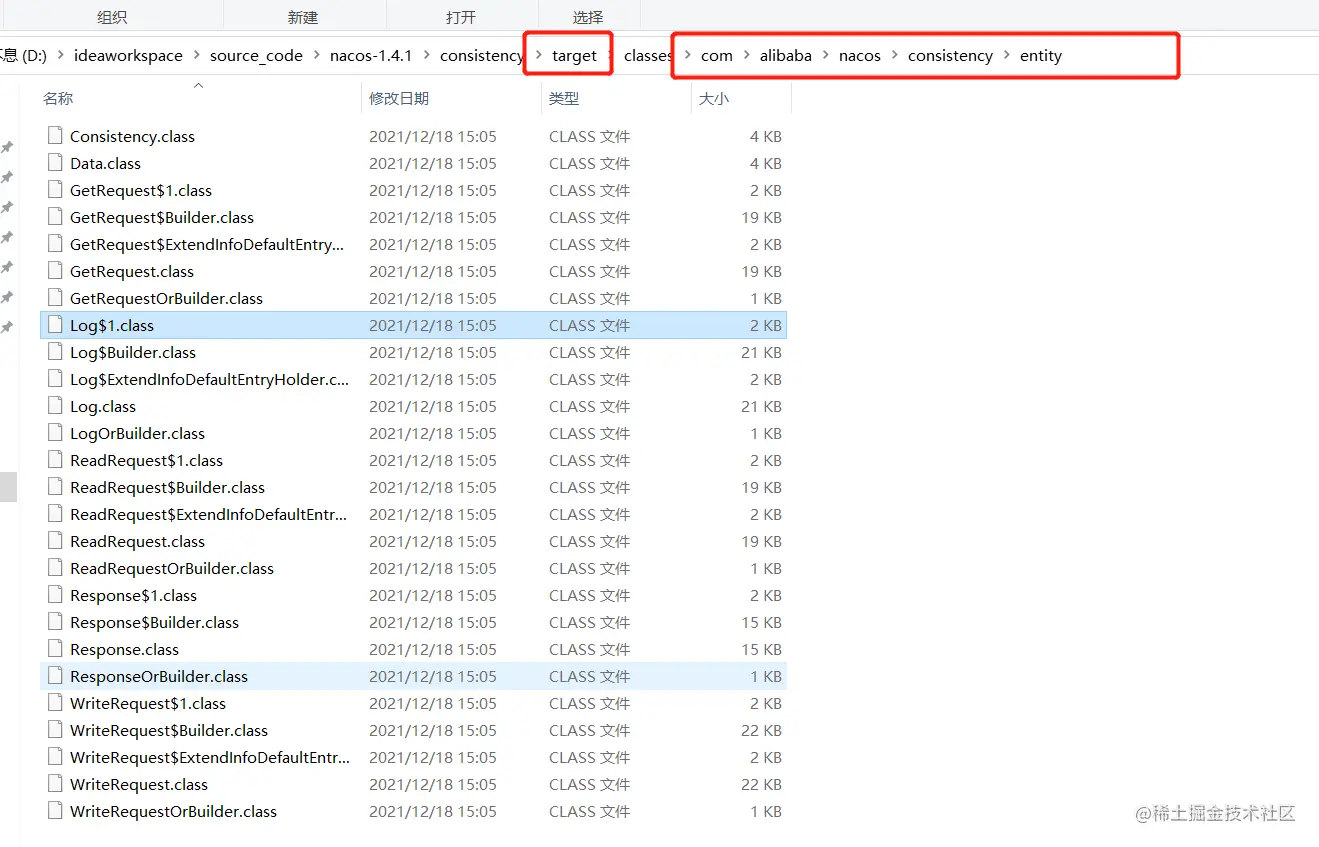The height and width of the screenshot is (847, 1319).
Task: Click the D: drive breadcrumb in address bar
Action: pos(24,56)
